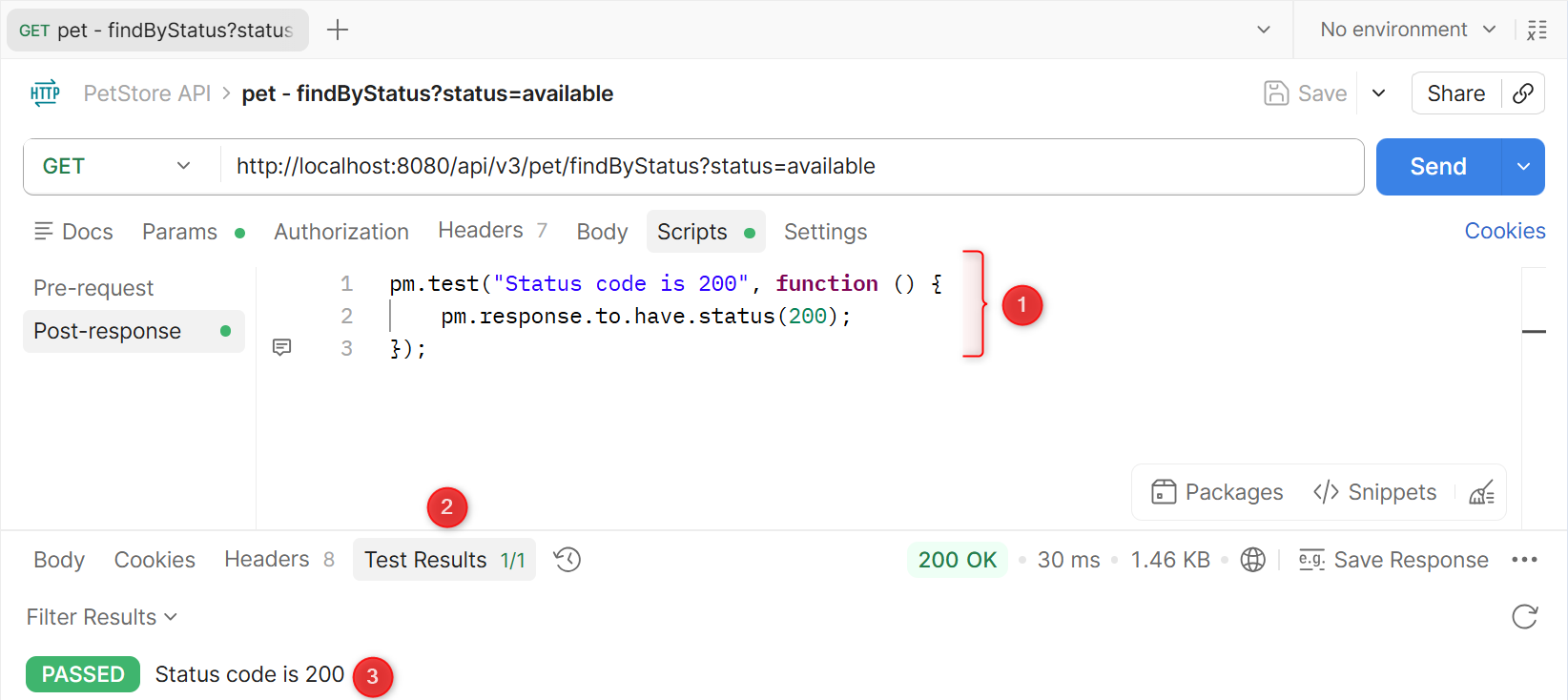Open the Test Results 1/1 tab
This screenshot has width=1568, height=700.
coord(444,560)
